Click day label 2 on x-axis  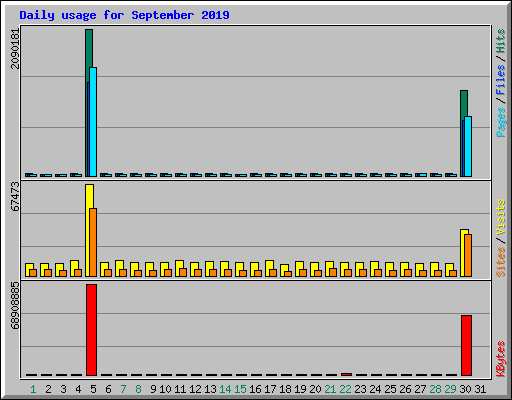pos(48,389)
